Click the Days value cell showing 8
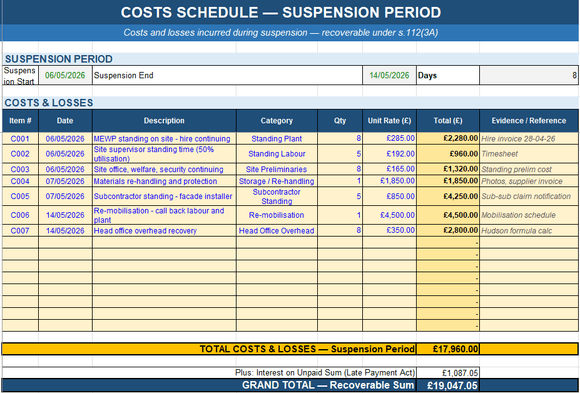The width and height of the screenshot is (580, 393). pyautogui.click(x=529, y=75)
